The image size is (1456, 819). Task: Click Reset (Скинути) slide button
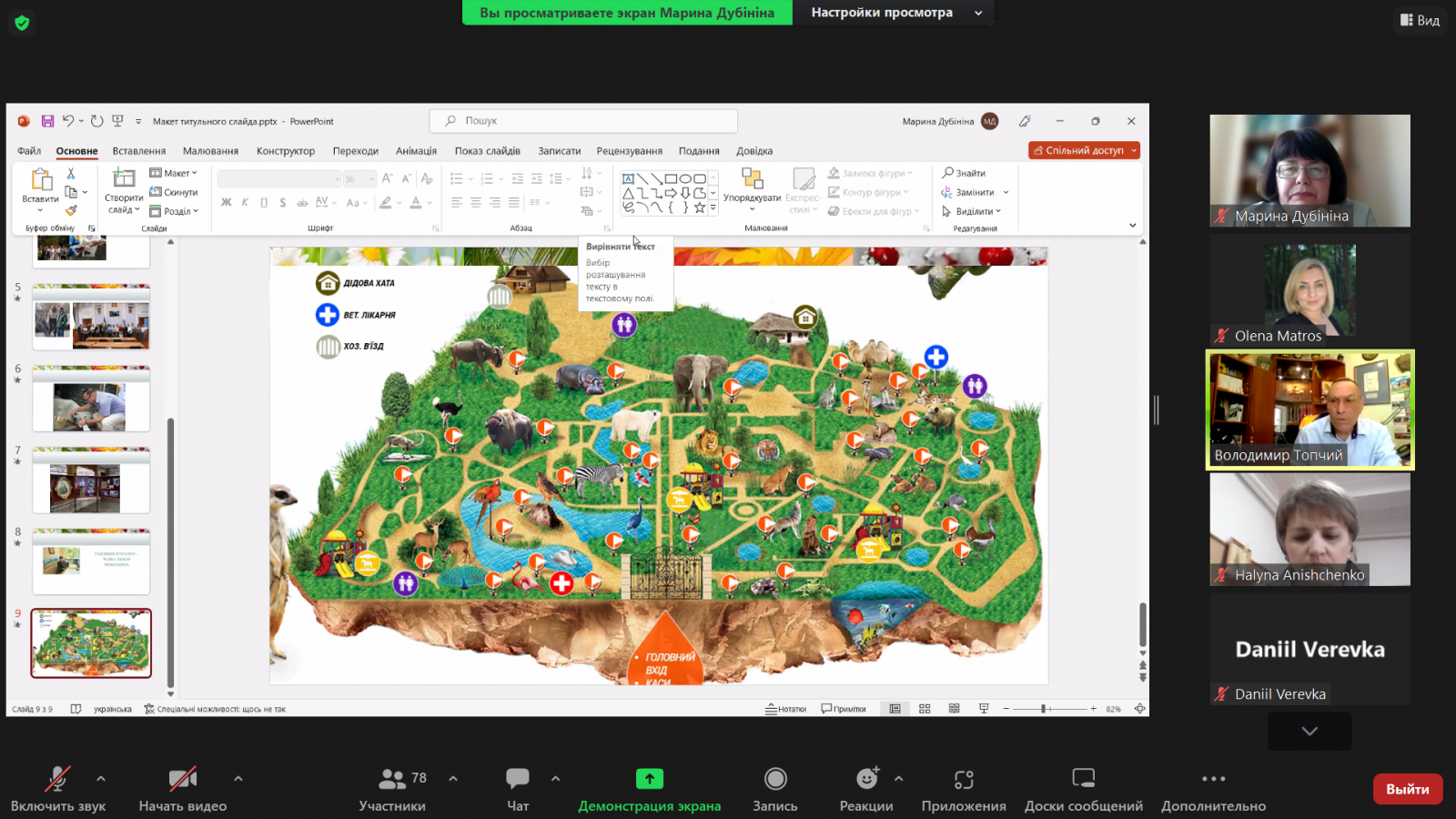174,192
